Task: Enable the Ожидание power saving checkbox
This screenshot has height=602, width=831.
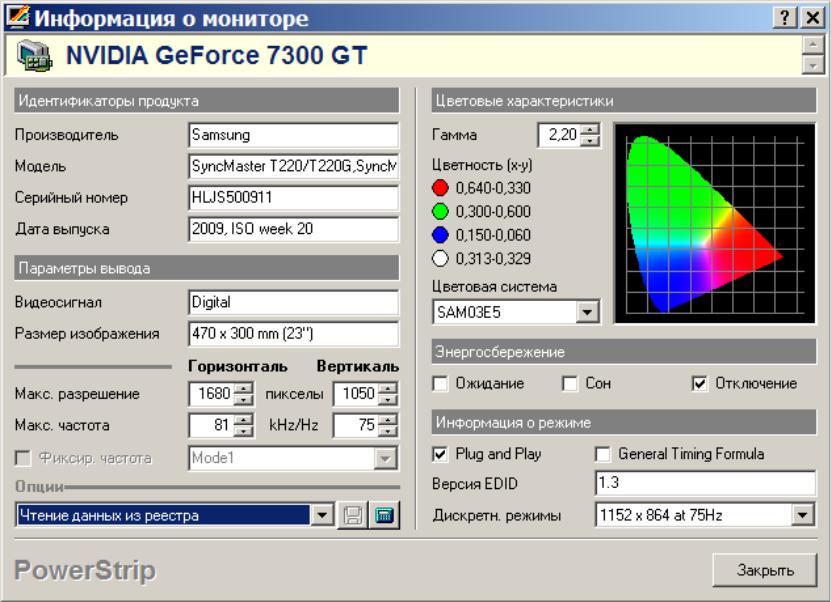Action: [440, 383]
